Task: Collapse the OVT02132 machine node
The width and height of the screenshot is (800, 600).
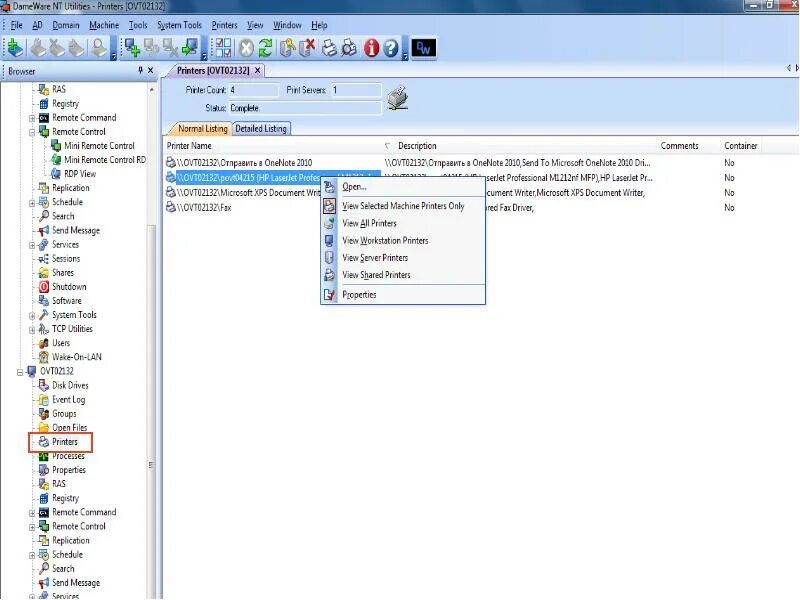Action: point(20,372)
